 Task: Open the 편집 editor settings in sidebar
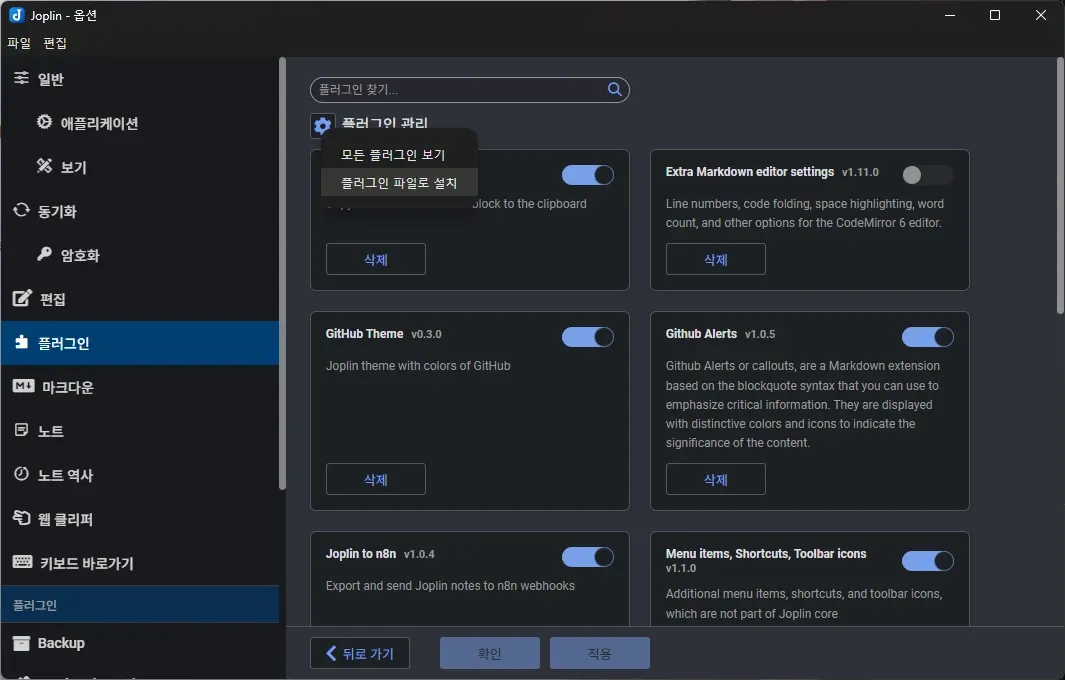coord(139,299)
